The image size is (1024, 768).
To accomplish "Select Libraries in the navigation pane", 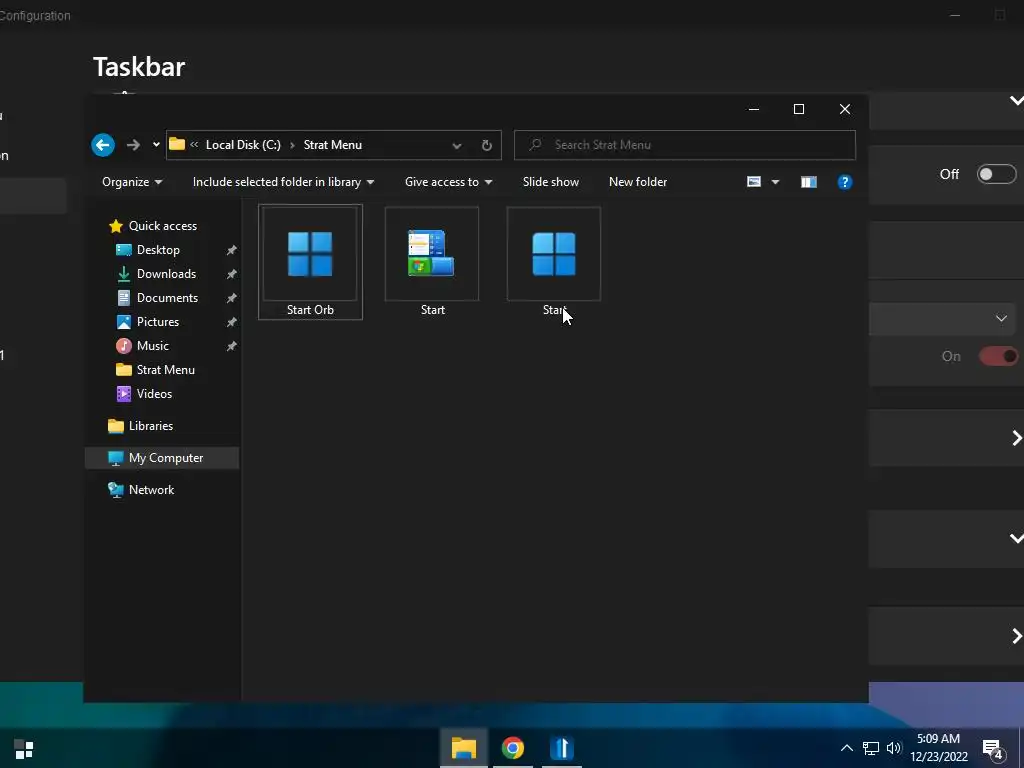I will 150,426.
